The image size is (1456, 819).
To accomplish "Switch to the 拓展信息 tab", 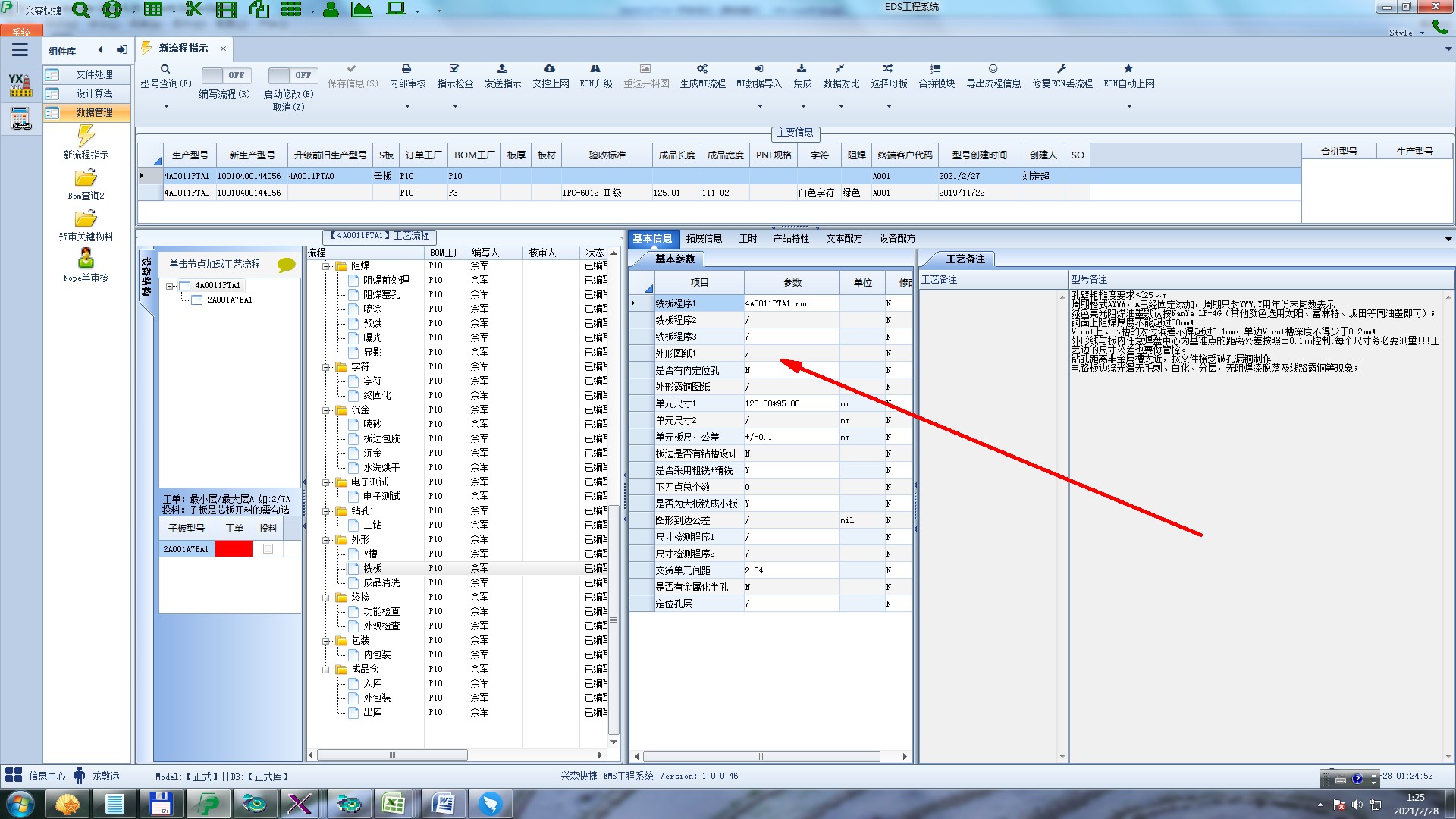I will click(704, 238).
